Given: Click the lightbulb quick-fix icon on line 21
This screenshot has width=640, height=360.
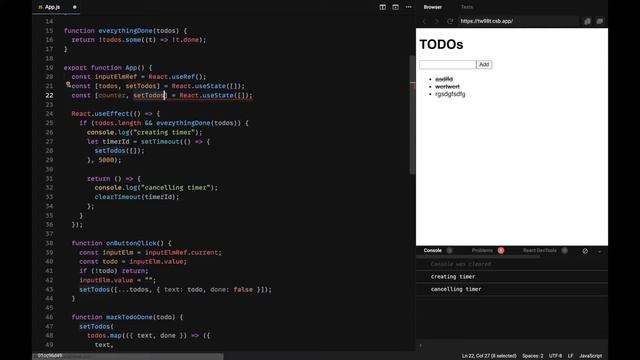Looking at the screenshot, I should (x=68, y=85).
